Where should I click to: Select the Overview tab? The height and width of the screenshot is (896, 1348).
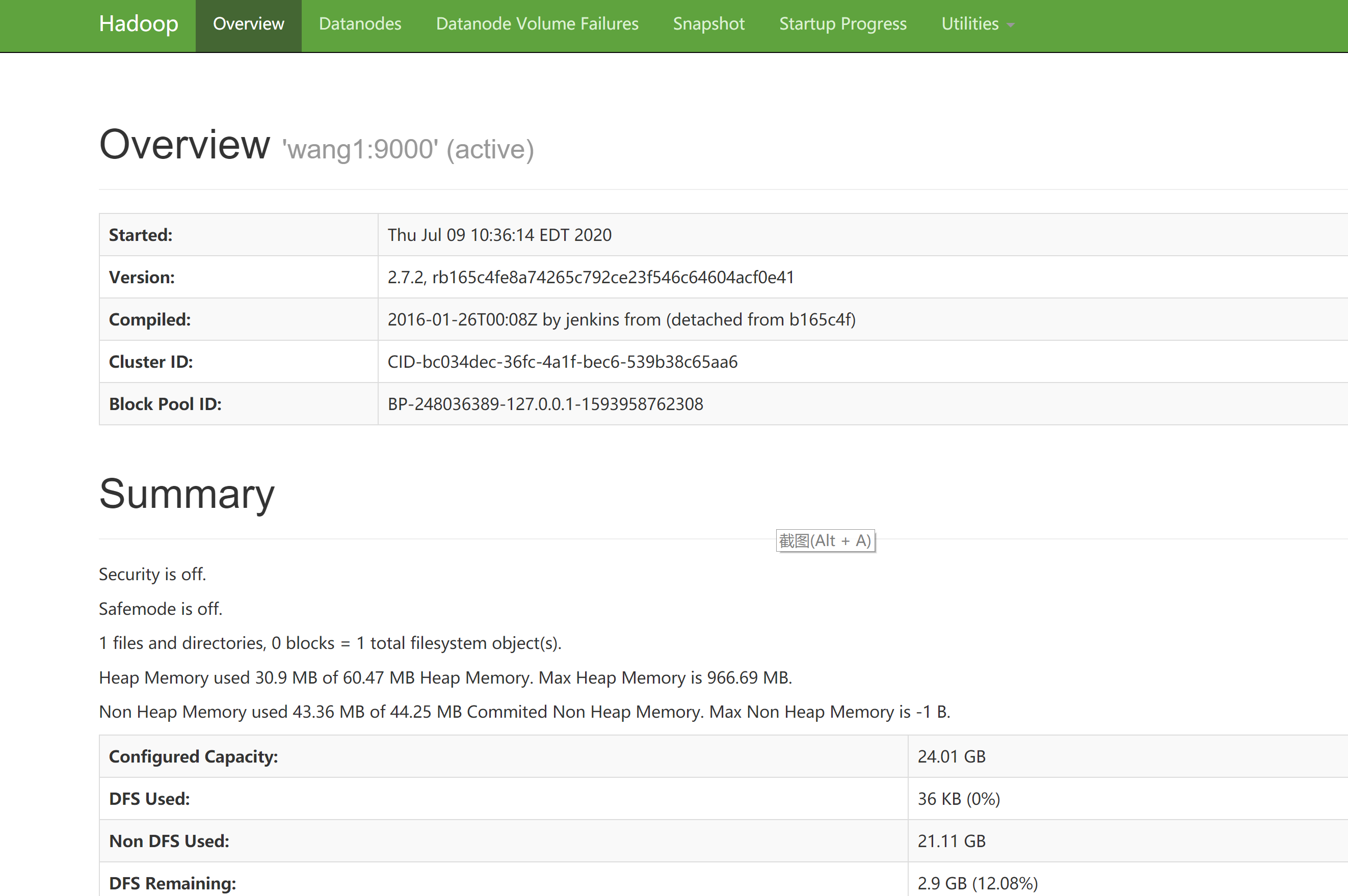pyautogui.click(x=248, y=24)
